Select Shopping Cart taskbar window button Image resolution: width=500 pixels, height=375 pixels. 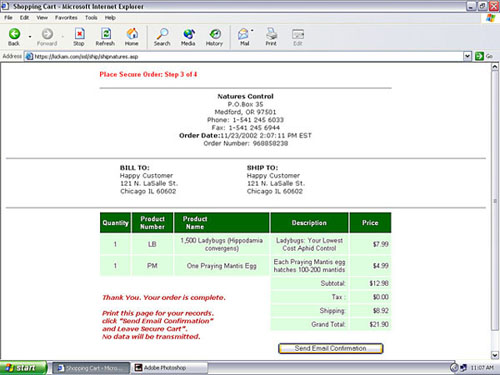pos(91,368)
